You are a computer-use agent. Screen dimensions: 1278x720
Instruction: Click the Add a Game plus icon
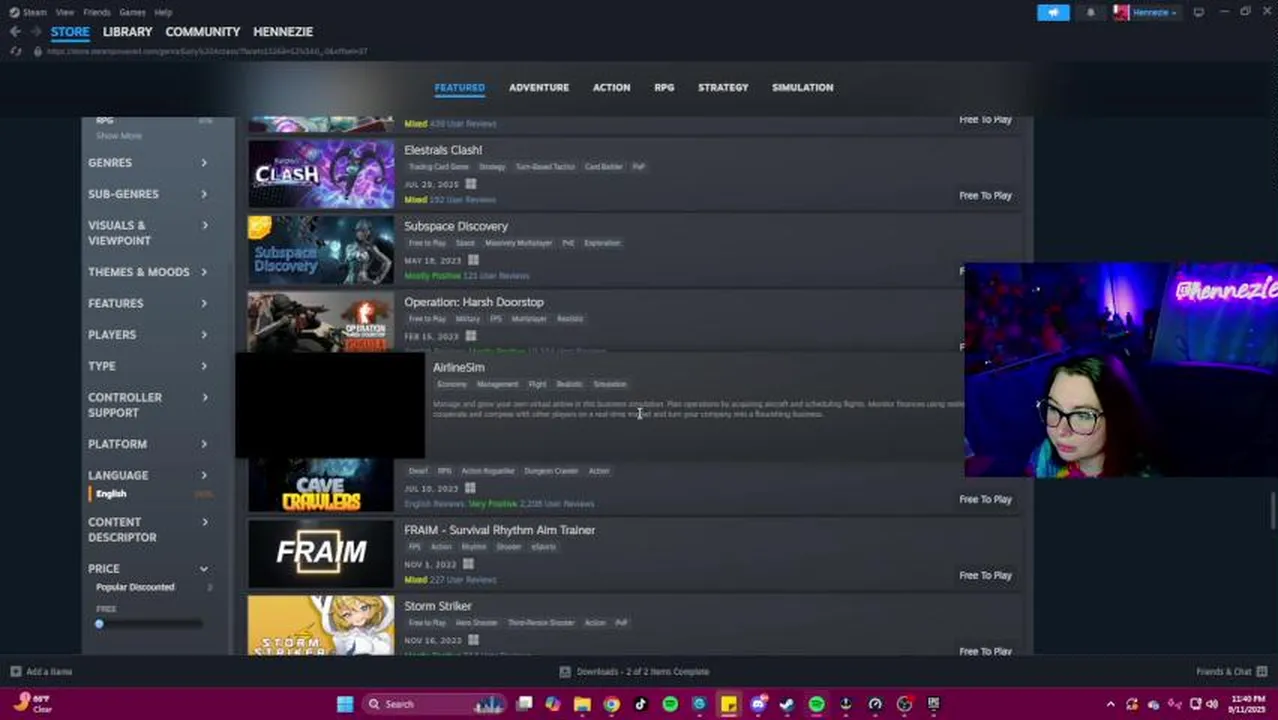(x=15, y=672)
